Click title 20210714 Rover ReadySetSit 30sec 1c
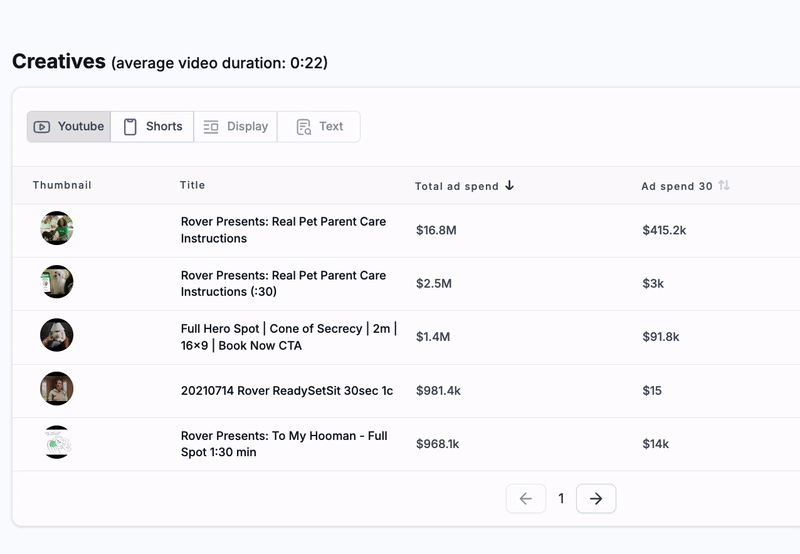 point(287,391)
